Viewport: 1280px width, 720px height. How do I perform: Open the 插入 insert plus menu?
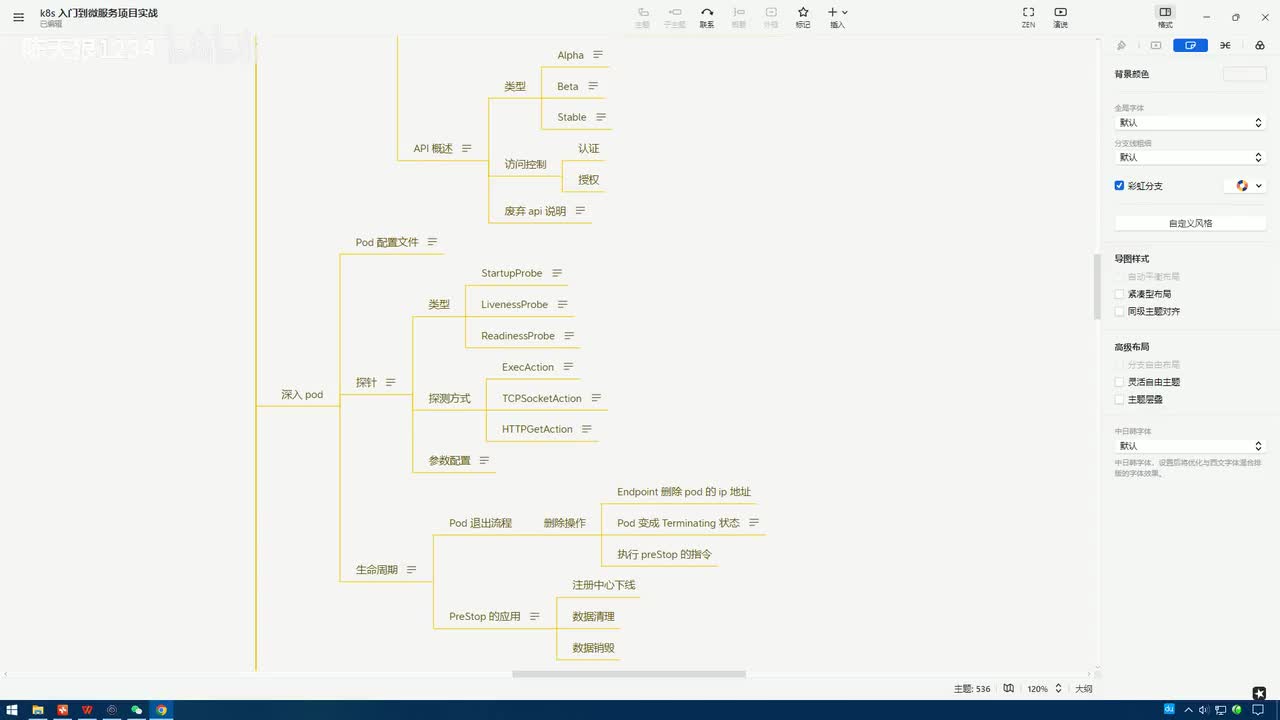(x=838, y=17)
